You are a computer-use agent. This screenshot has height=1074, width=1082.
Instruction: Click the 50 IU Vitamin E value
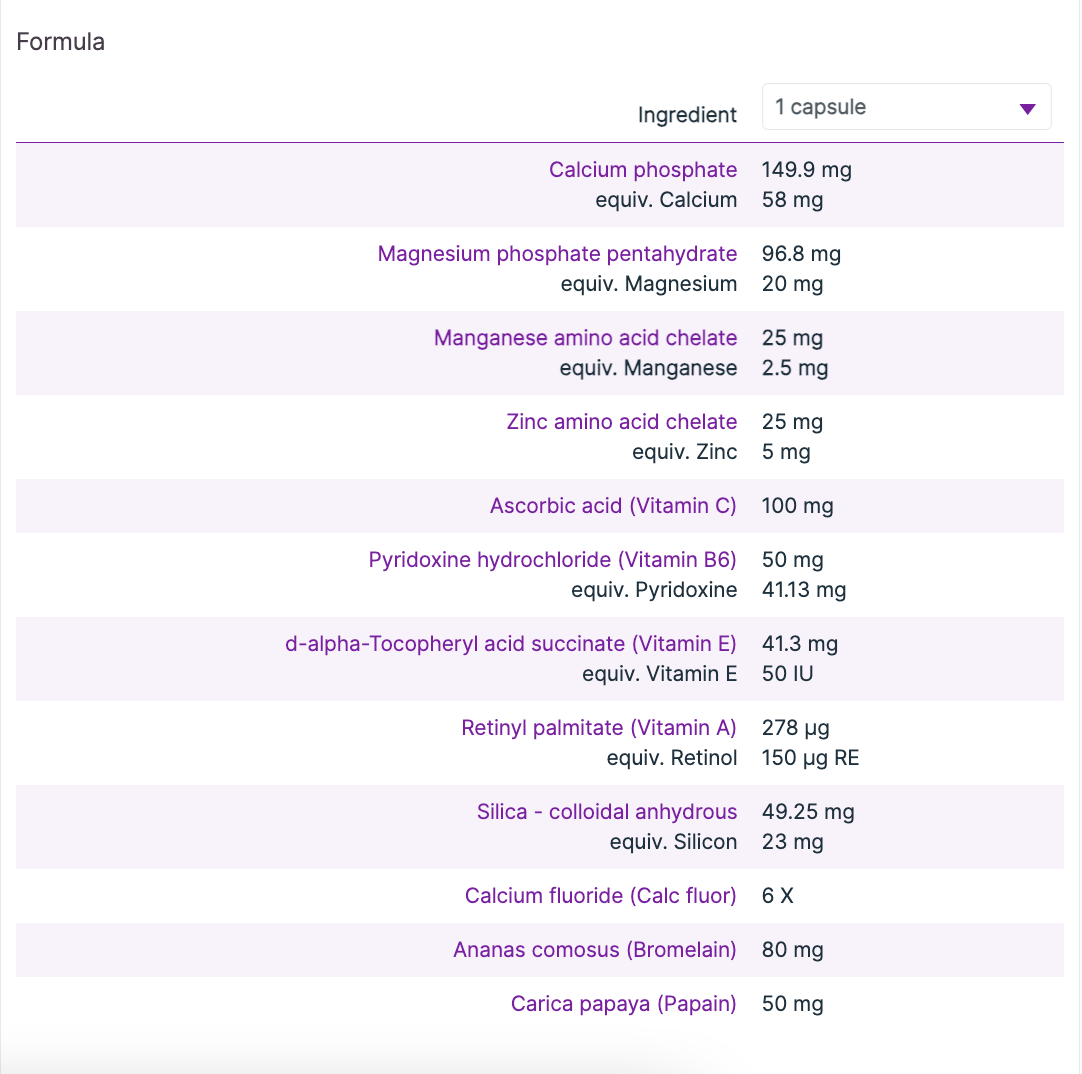pyautogui.click(x=787, y=674)
